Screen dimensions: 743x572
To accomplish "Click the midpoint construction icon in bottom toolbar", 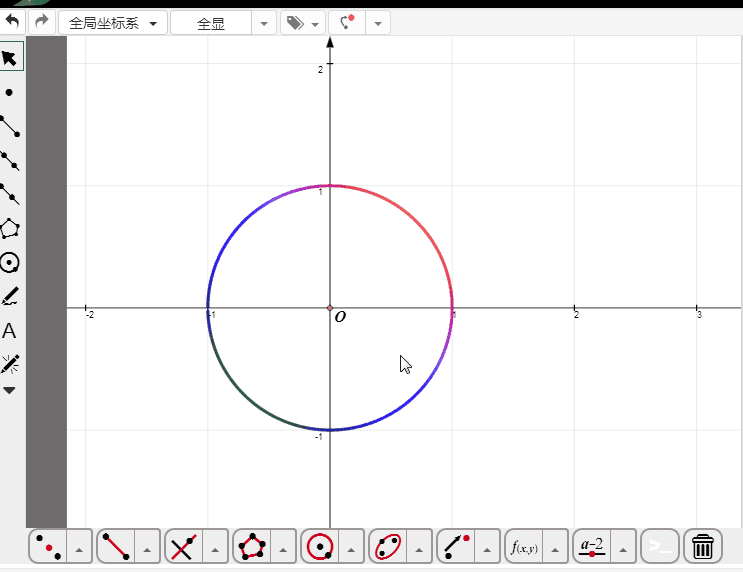I will (x=48, y=546).
